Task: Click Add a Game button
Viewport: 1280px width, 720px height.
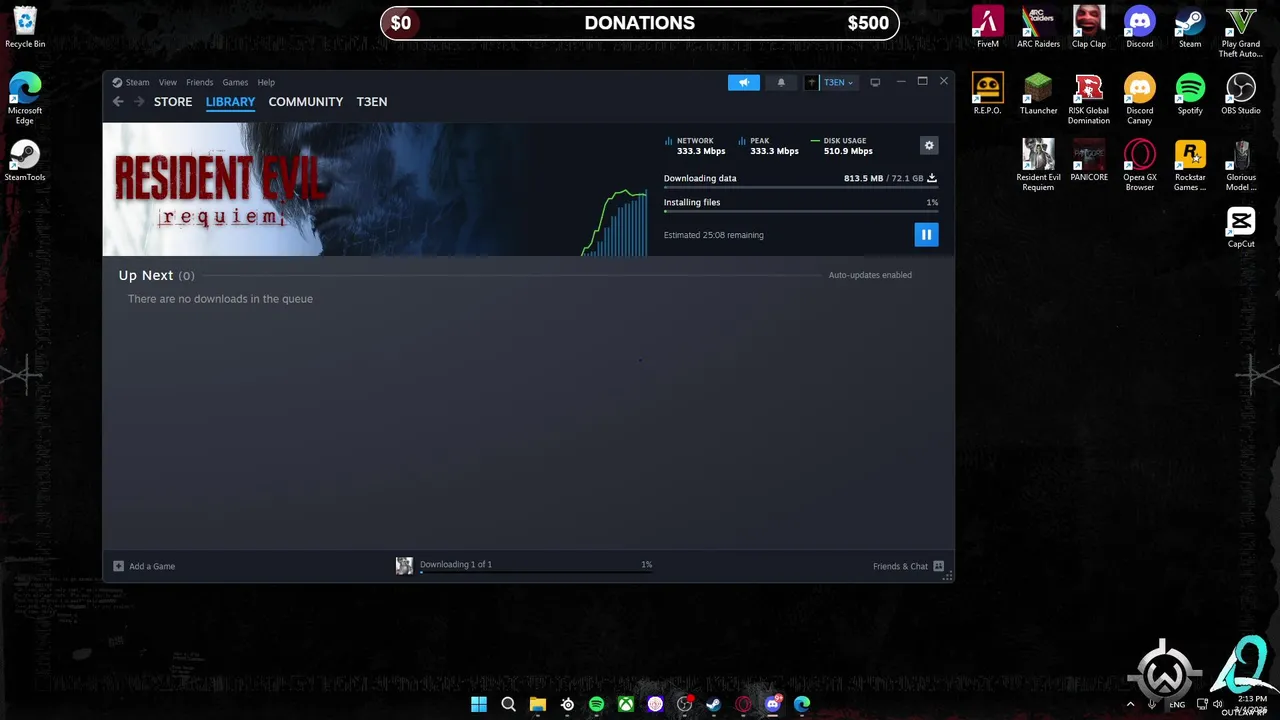Action: [x=144, y=566]
